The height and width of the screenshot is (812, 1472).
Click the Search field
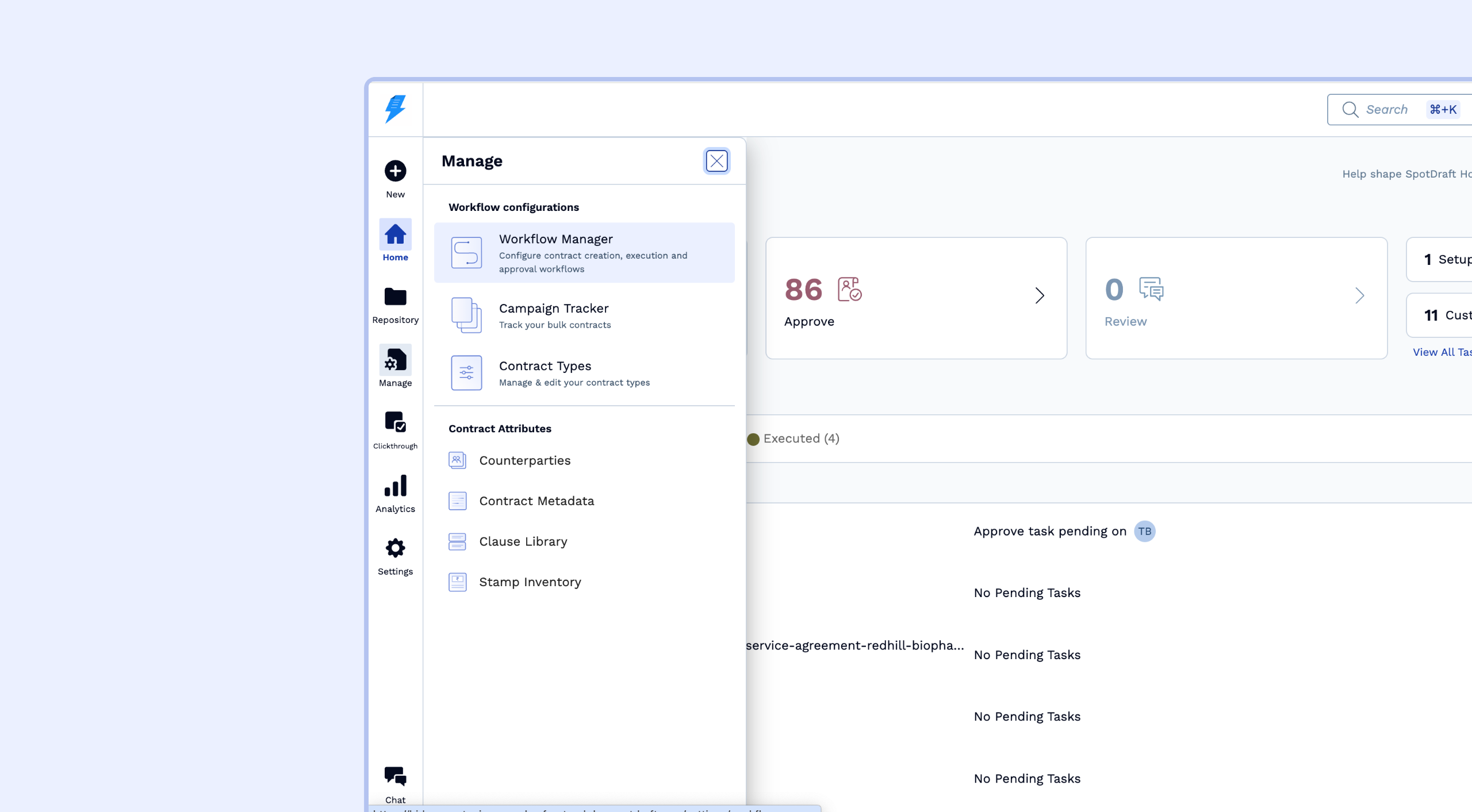(x=1386, y=109)
